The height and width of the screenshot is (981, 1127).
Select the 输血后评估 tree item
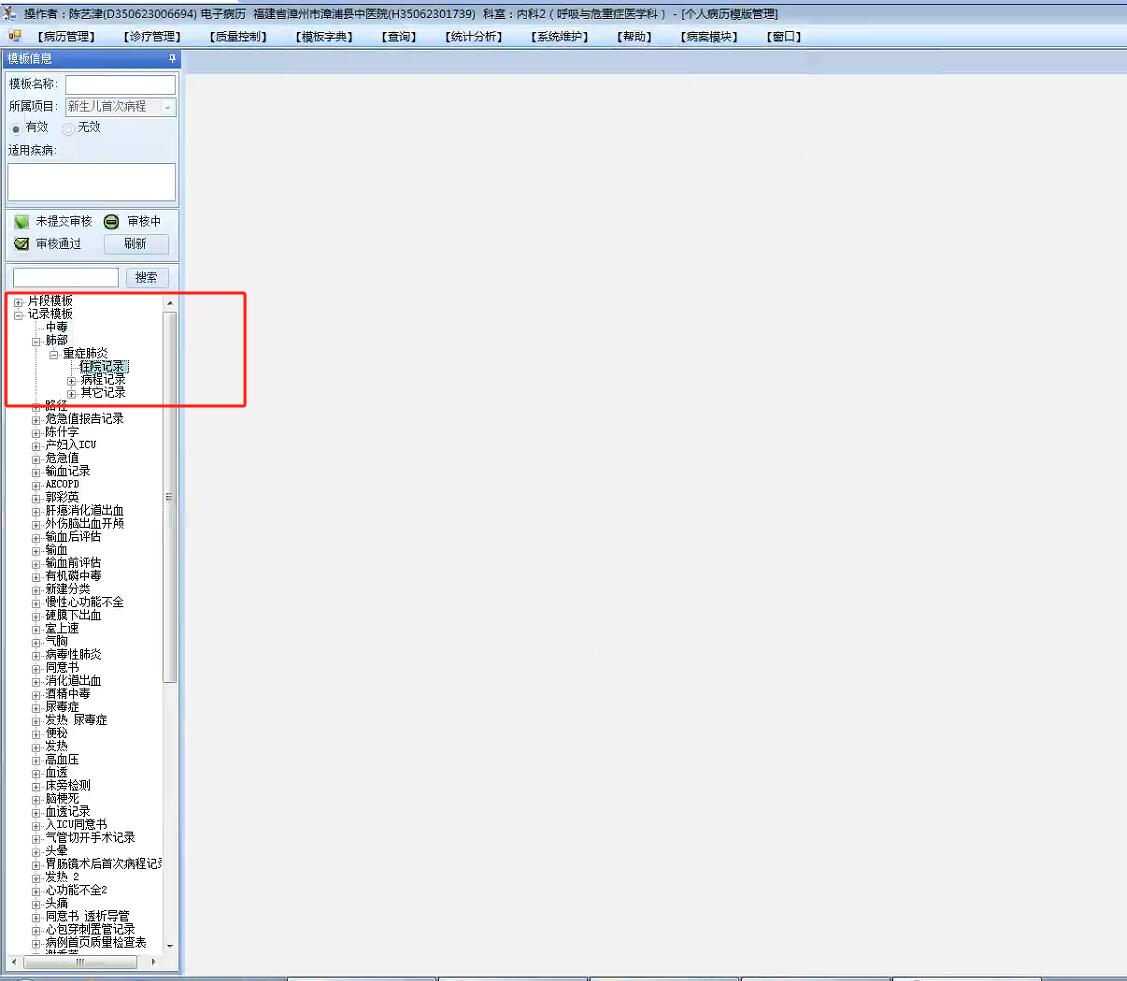pyautogui.click(x=73, y=537)
